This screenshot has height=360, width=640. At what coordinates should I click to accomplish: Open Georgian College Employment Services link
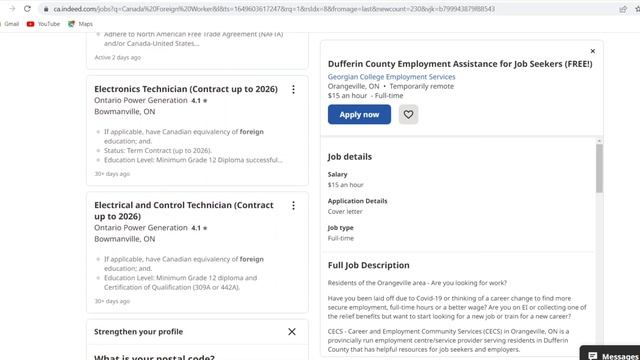coord(391,77)
